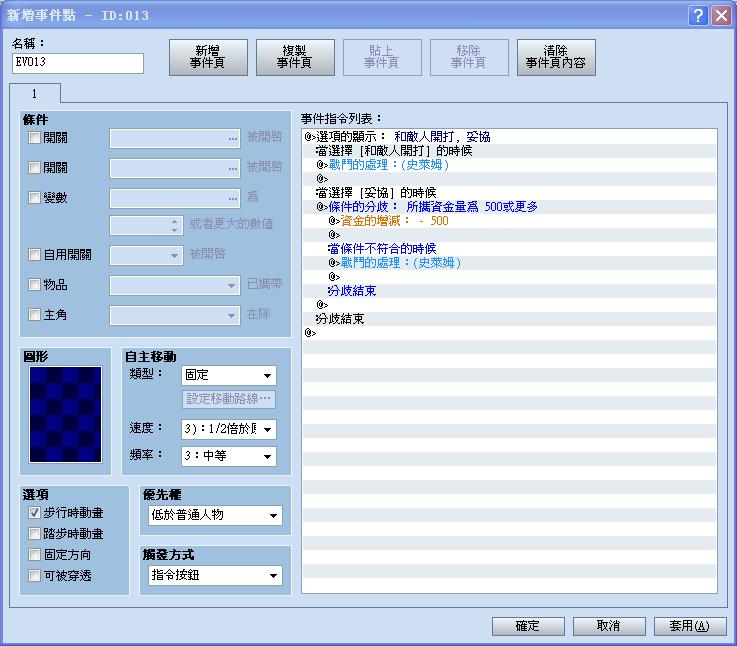Uncheck 步行時動畫 option

pos(34,512)
